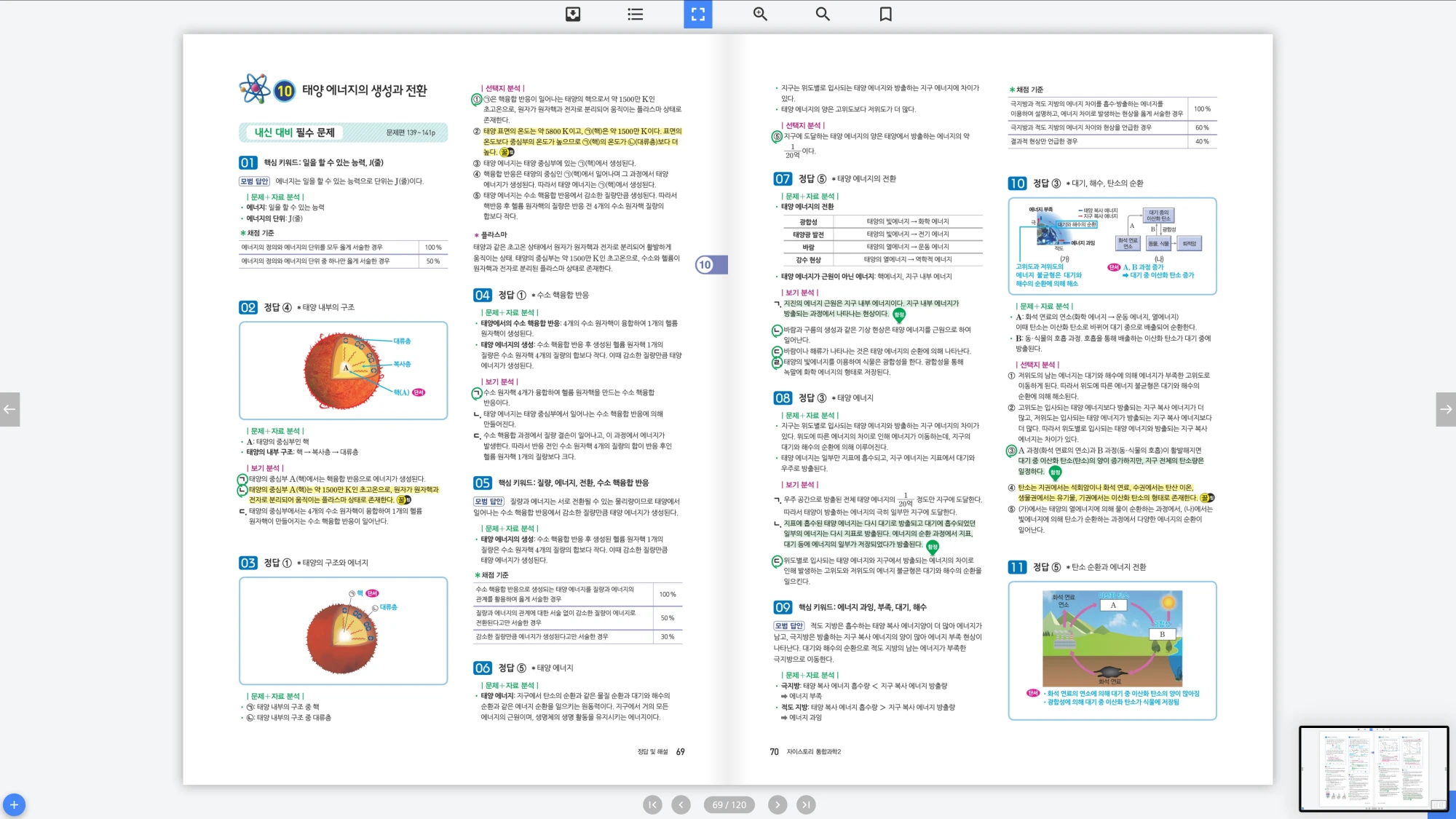Click the download/save icon in top toolbar
This screenshot has width=1456, height=819.
tap(573, 14)
